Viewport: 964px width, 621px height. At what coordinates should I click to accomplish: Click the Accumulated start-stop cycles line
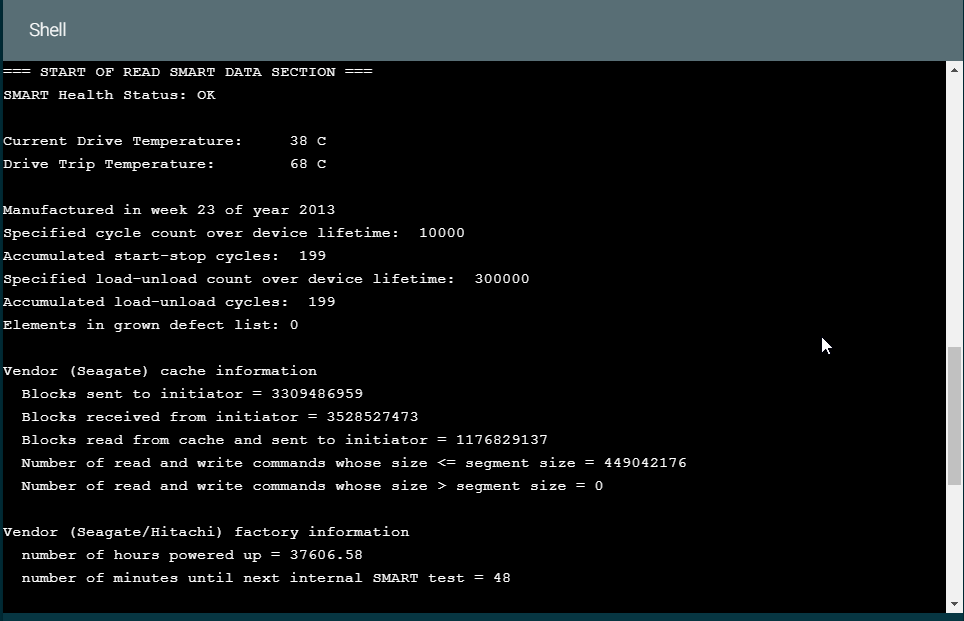165,256
